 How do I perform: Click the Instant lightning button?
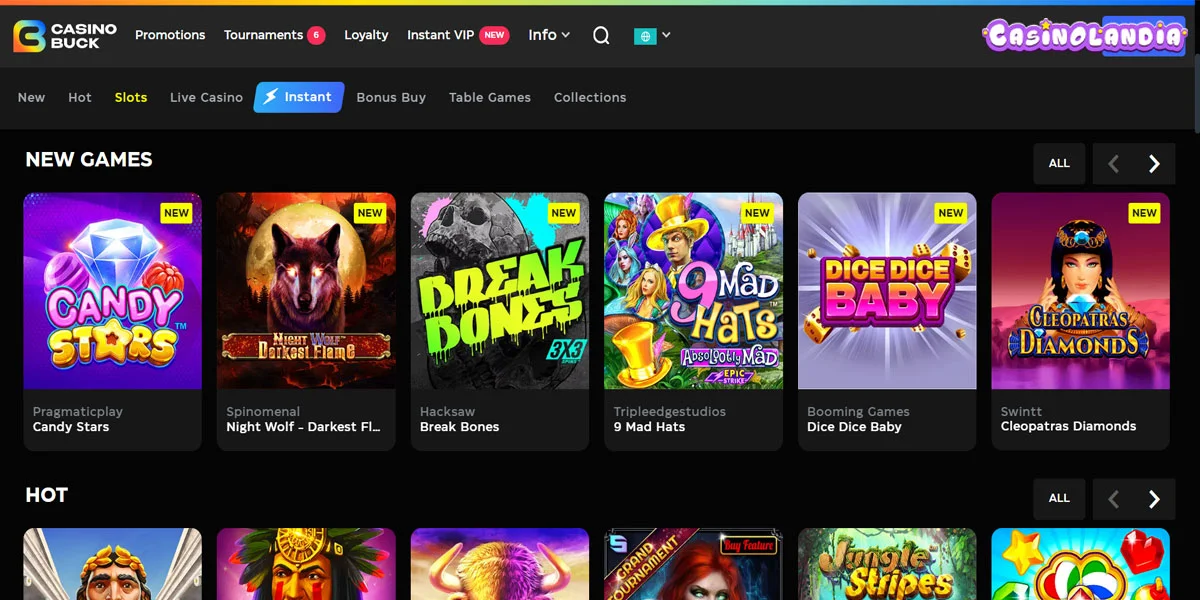299,97
